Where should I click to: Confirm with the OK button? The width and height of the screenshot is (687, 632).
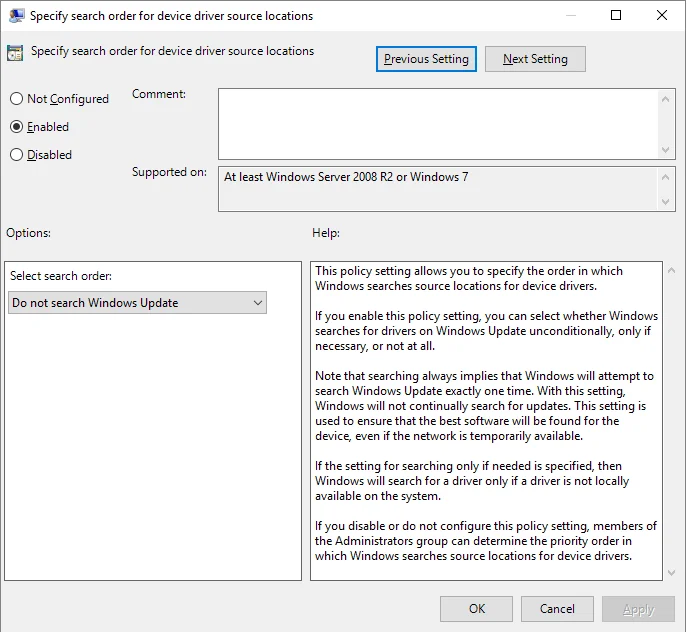click(x=476, y=609)
